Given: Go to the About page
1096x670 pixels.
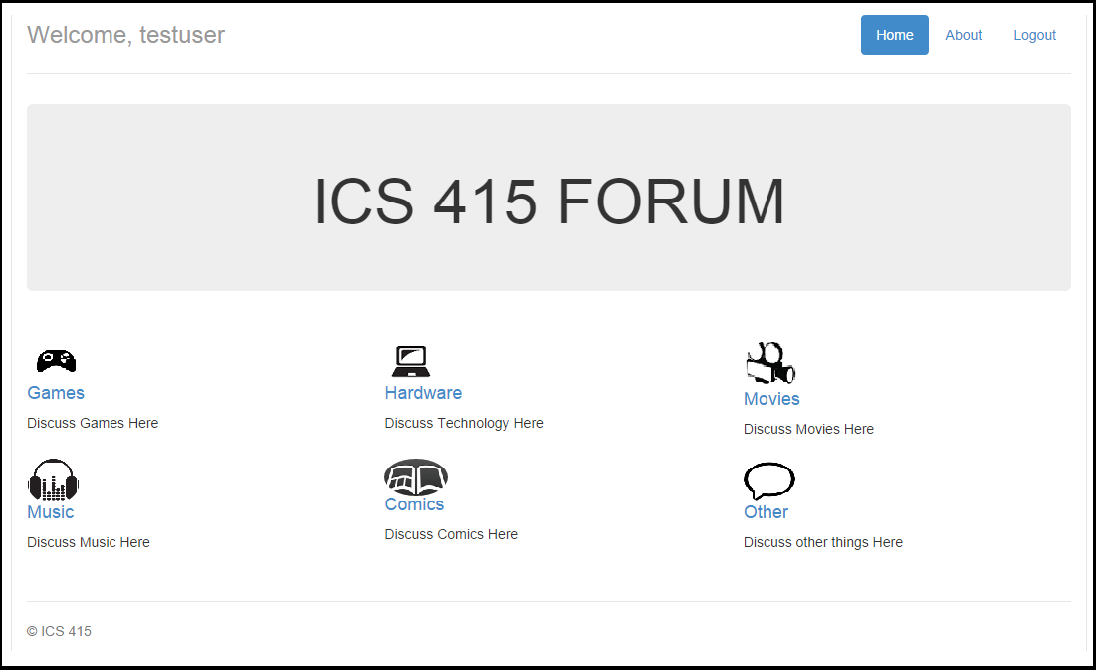Looking at the screenshot, I should (x=963, y=35).
